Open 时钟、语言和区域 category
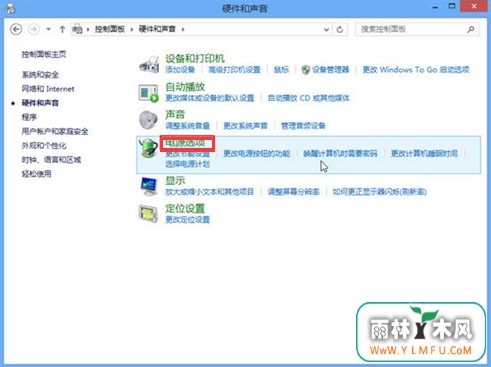The image size is (491, 367). 51,160
